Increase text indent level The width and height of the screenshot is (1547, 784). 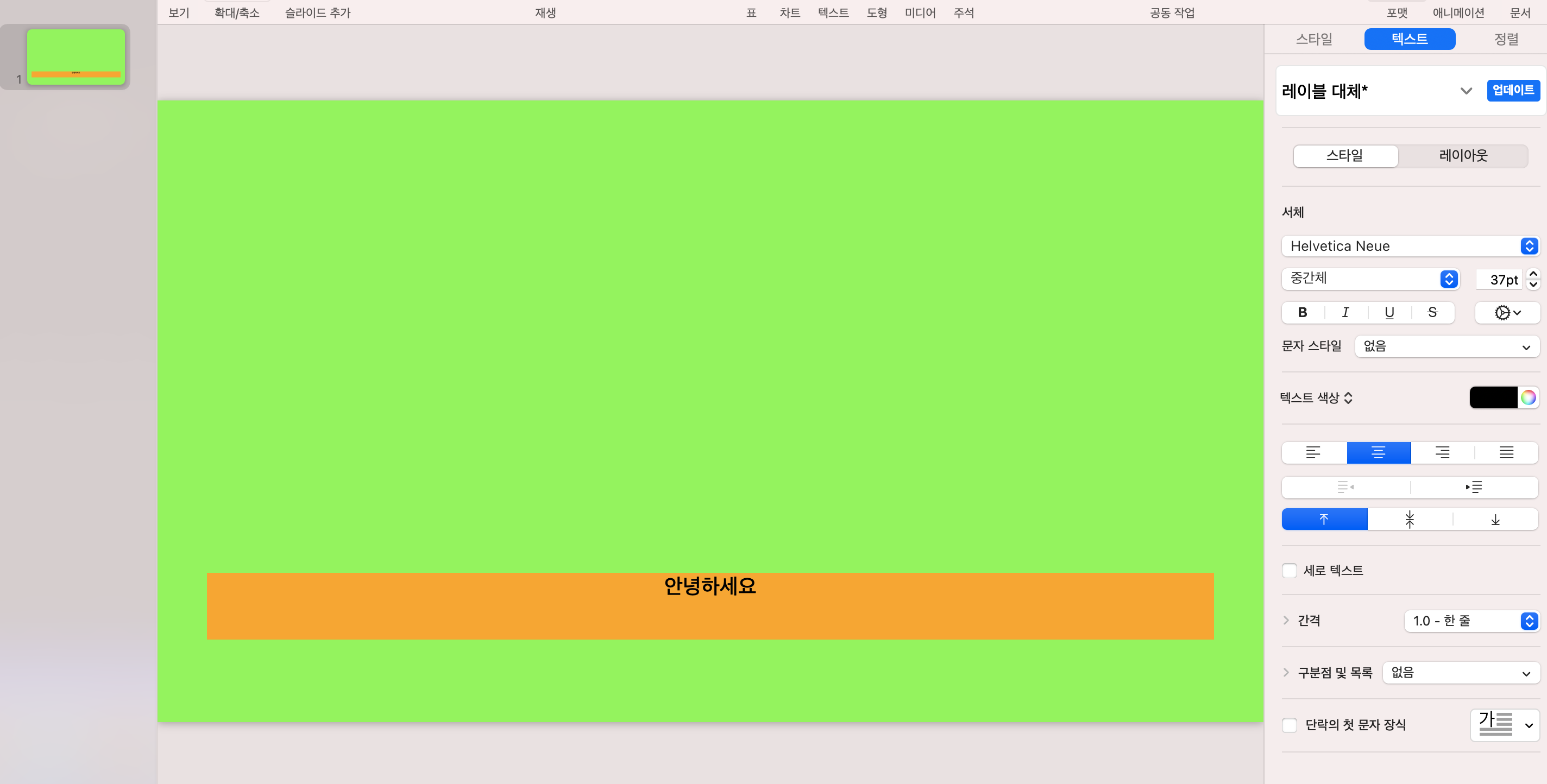pyautogui.click(x=1474, y=487)
